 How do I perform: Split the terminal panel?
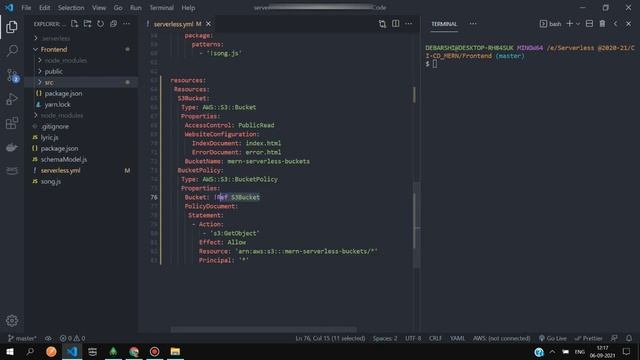pyautogui.click(x=589, y=24)
